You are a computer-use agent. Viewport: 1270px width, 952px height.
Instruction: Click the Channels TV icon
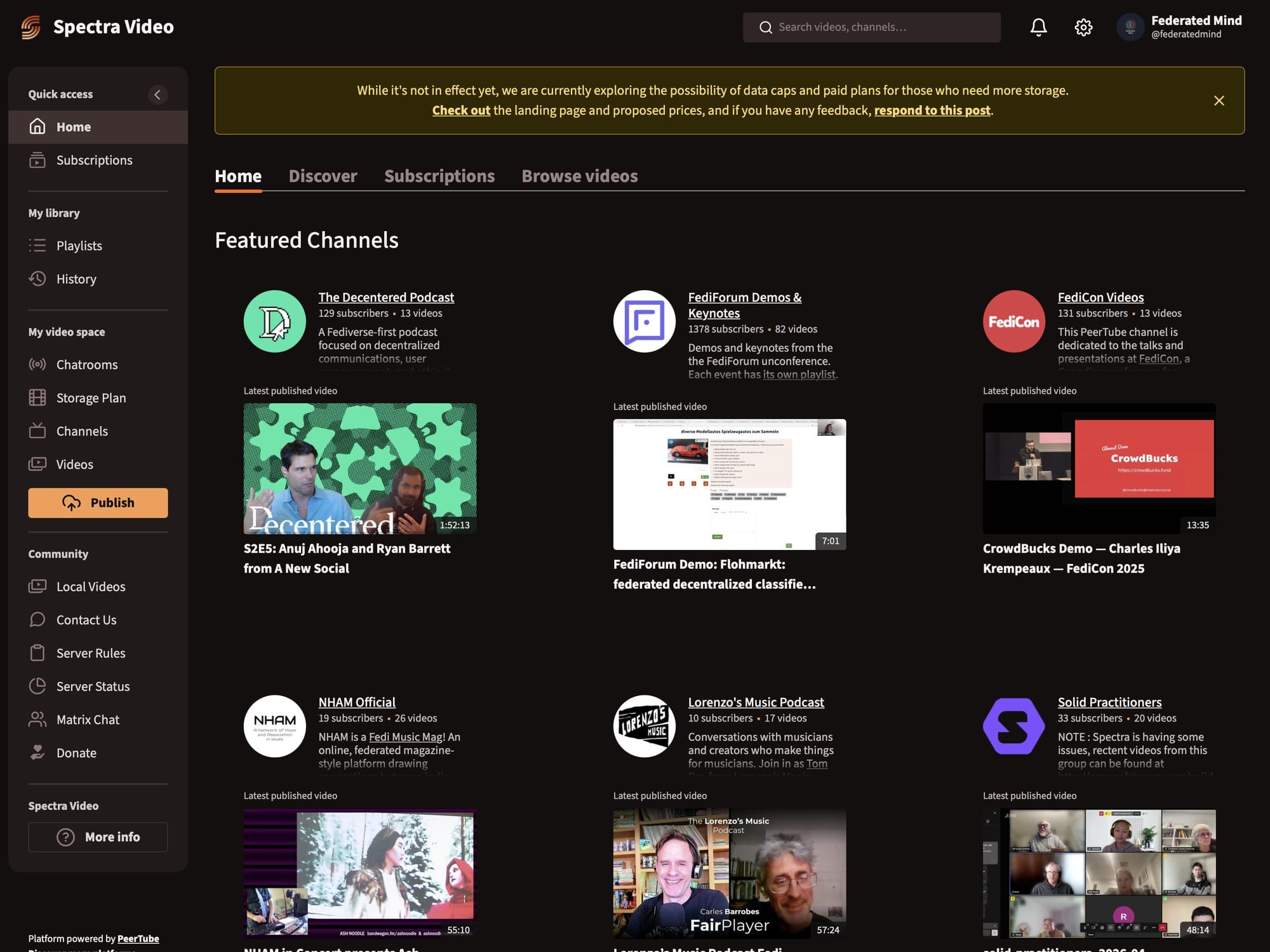(37, 431)
